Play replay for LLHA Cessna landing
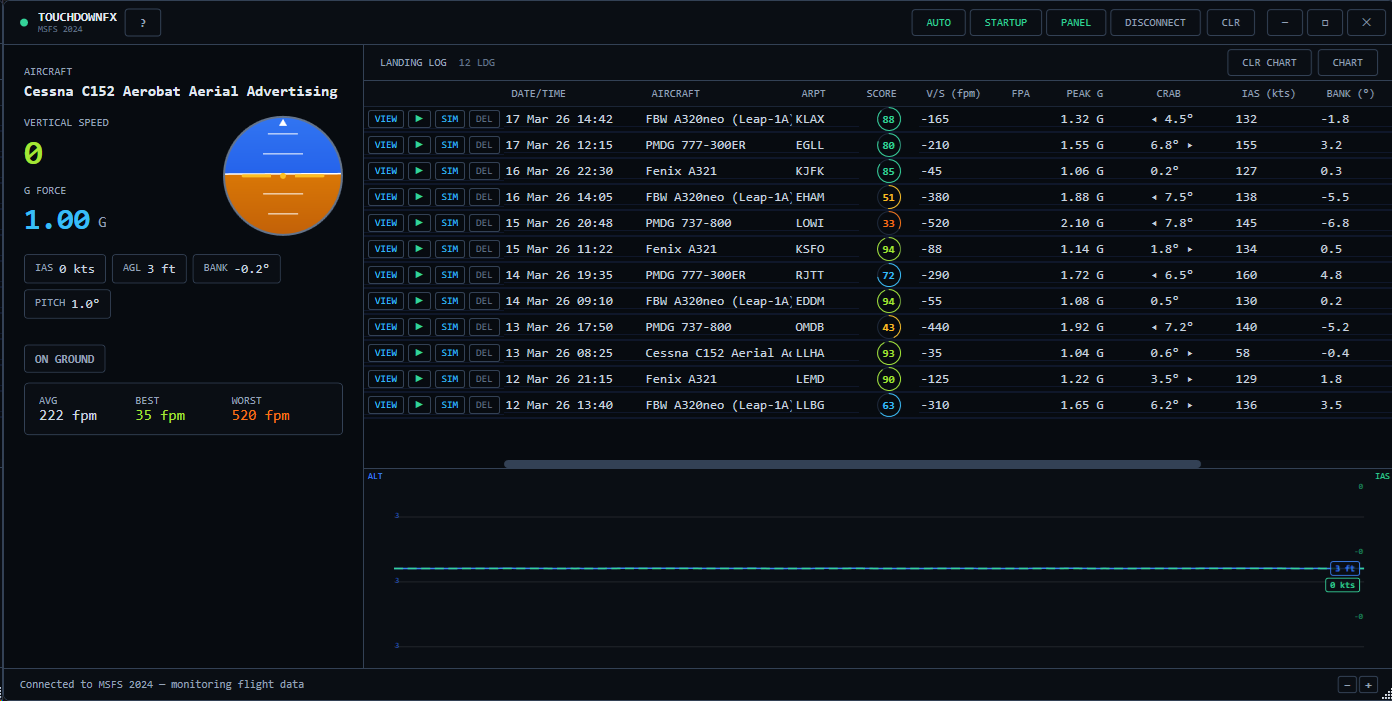Screen dimensions: 1392x701 click(x=419, y=353)
